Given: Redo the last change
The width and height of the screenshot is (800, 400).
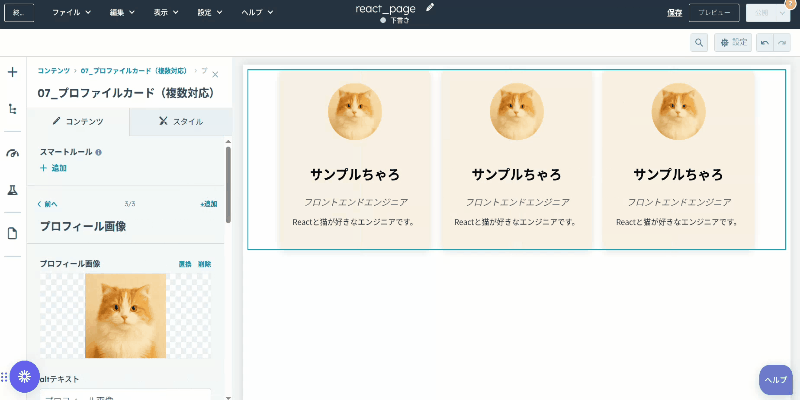Looking at the screenshot, I should point(782,43).
